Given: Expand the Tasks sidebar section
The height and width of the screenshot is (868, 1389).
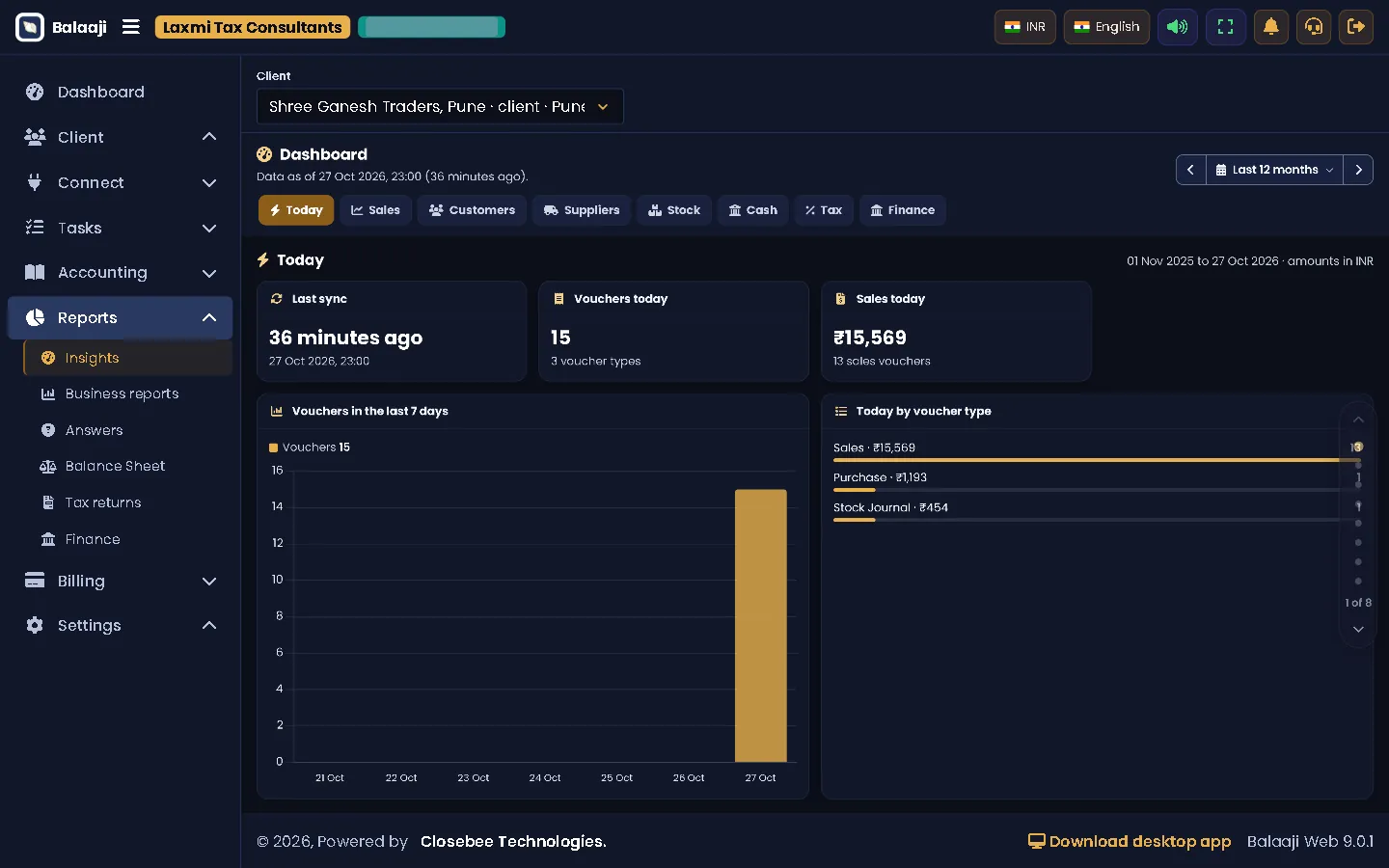Looking at the screenshot, I should pos(121,228).
